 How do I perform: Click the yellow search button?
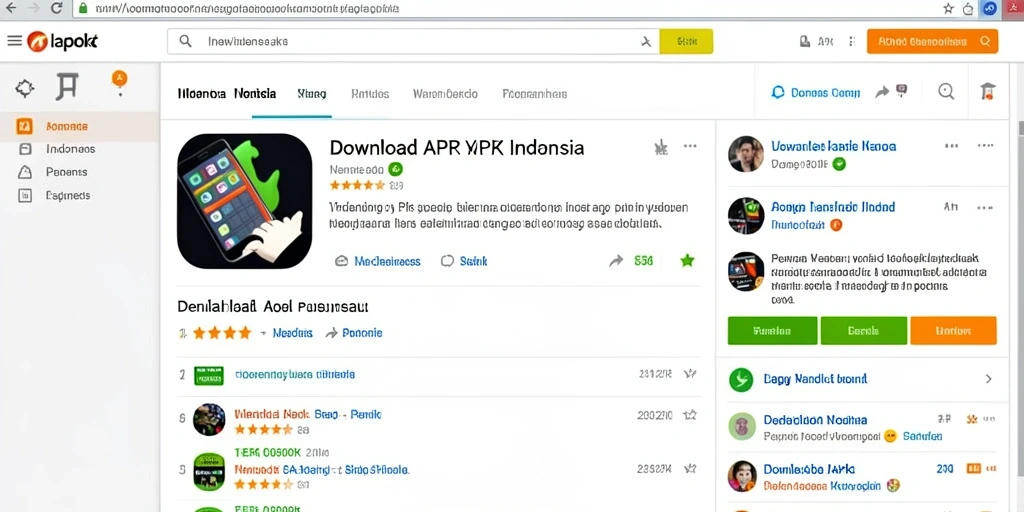pyautogui.click(x=686, y=41)
